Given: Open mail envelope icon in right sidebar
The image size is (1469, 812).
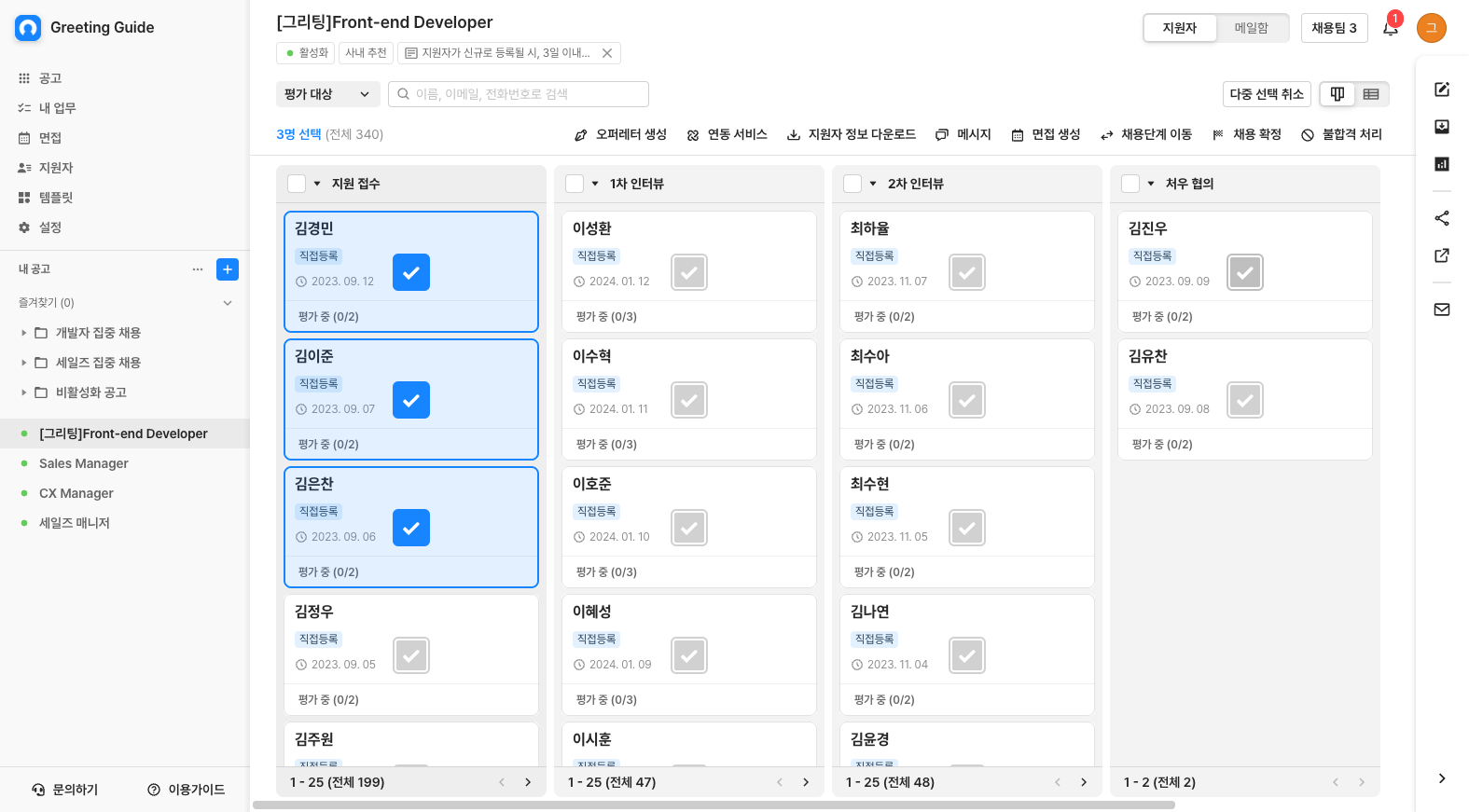Looking at the screenshot, I should click(x=1442, y=310).
